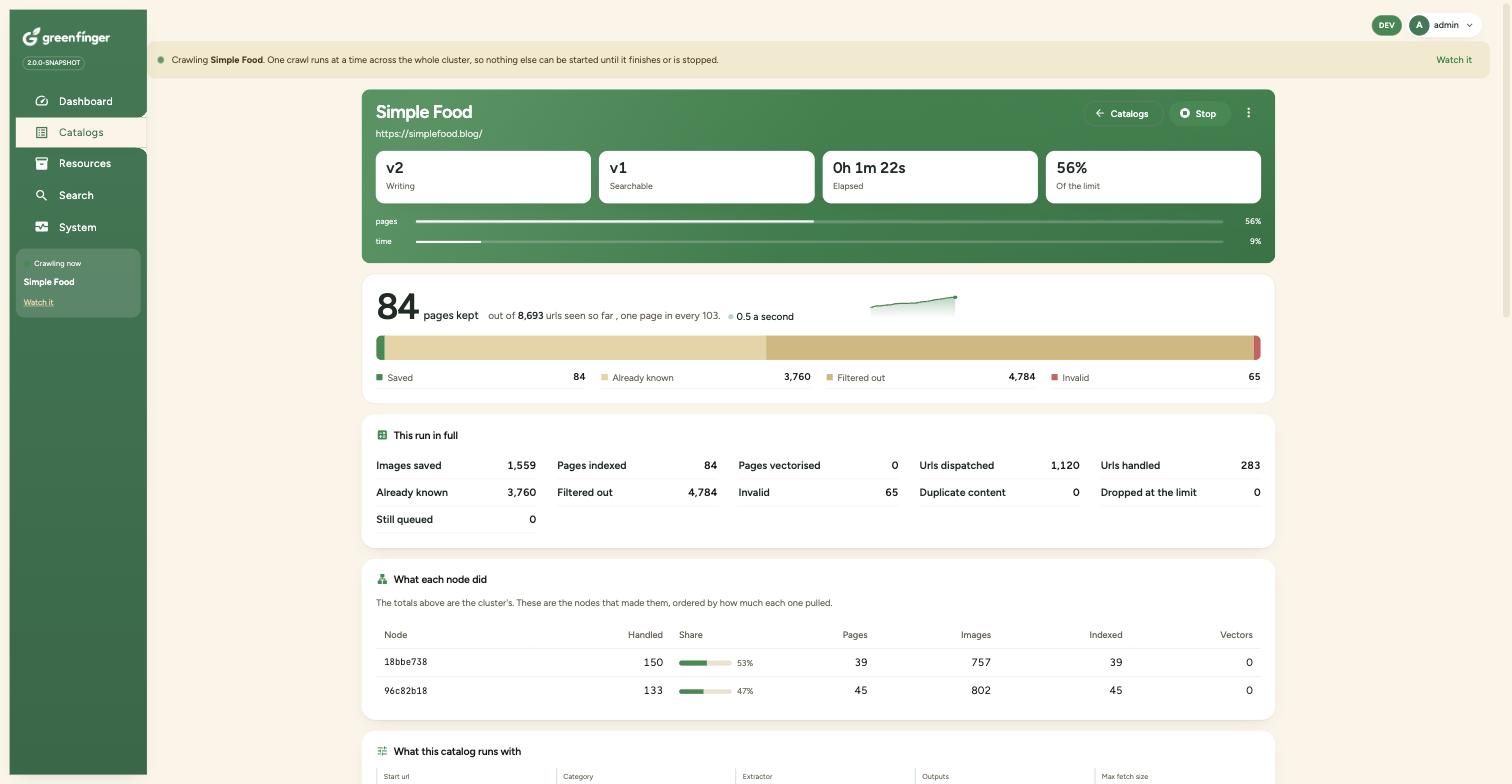
Task: Open Dashboard via its gauge icon
Action: [x=41, y=101]
